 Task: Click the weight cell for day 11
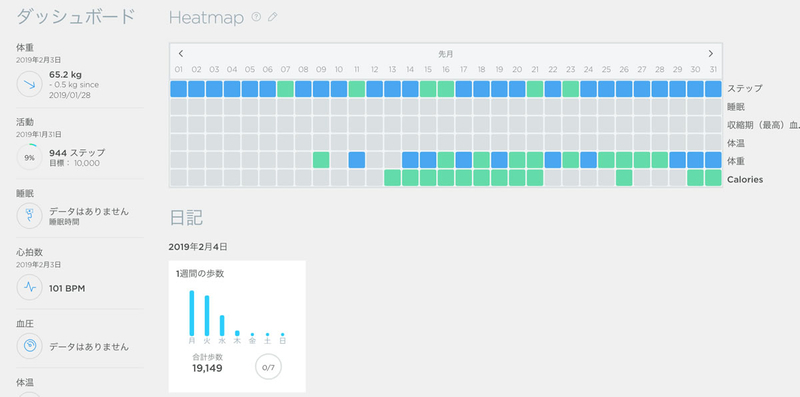coord(357,160)
